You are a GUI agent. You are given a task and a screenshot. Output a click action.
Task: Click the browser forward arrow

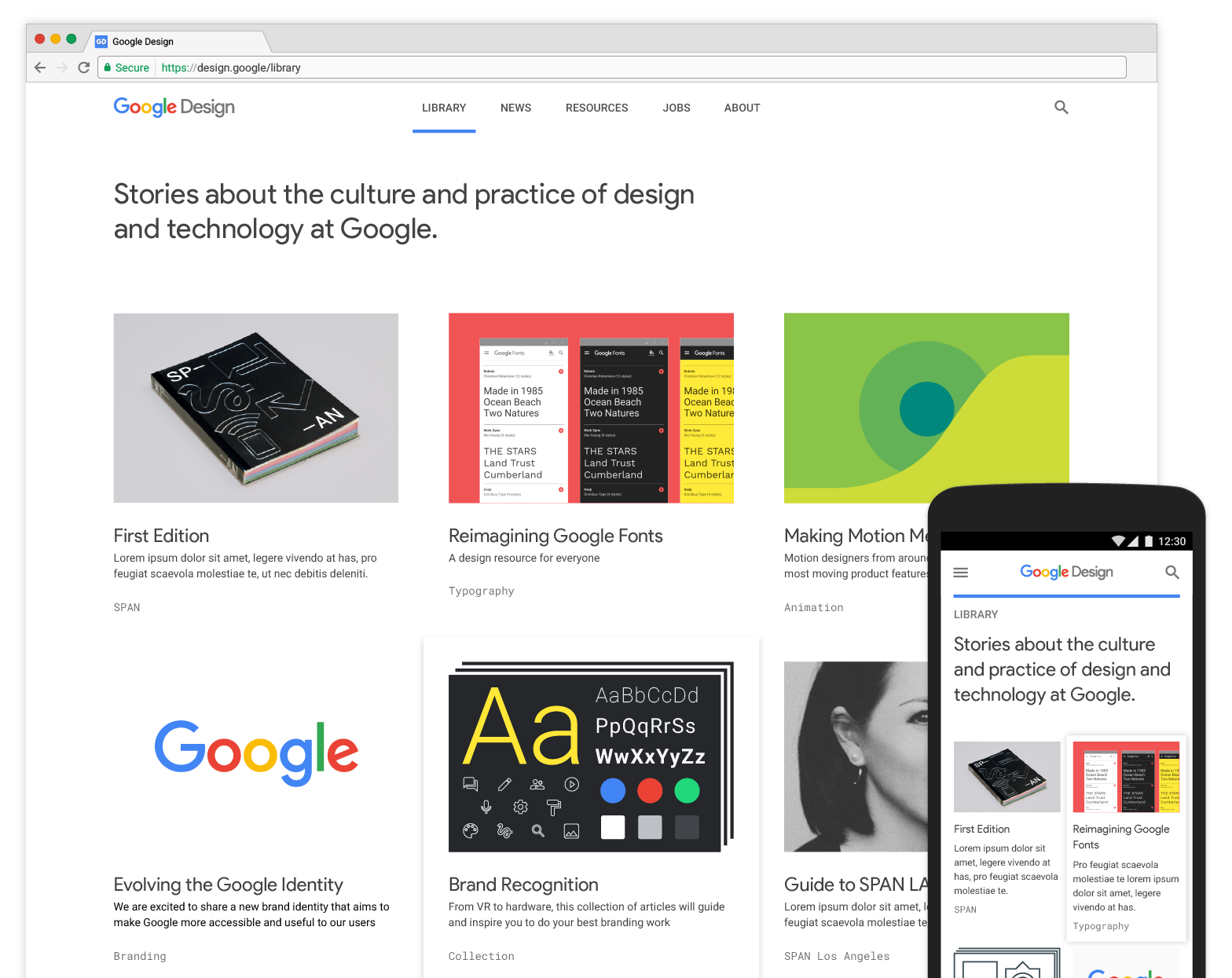point(62,68)
